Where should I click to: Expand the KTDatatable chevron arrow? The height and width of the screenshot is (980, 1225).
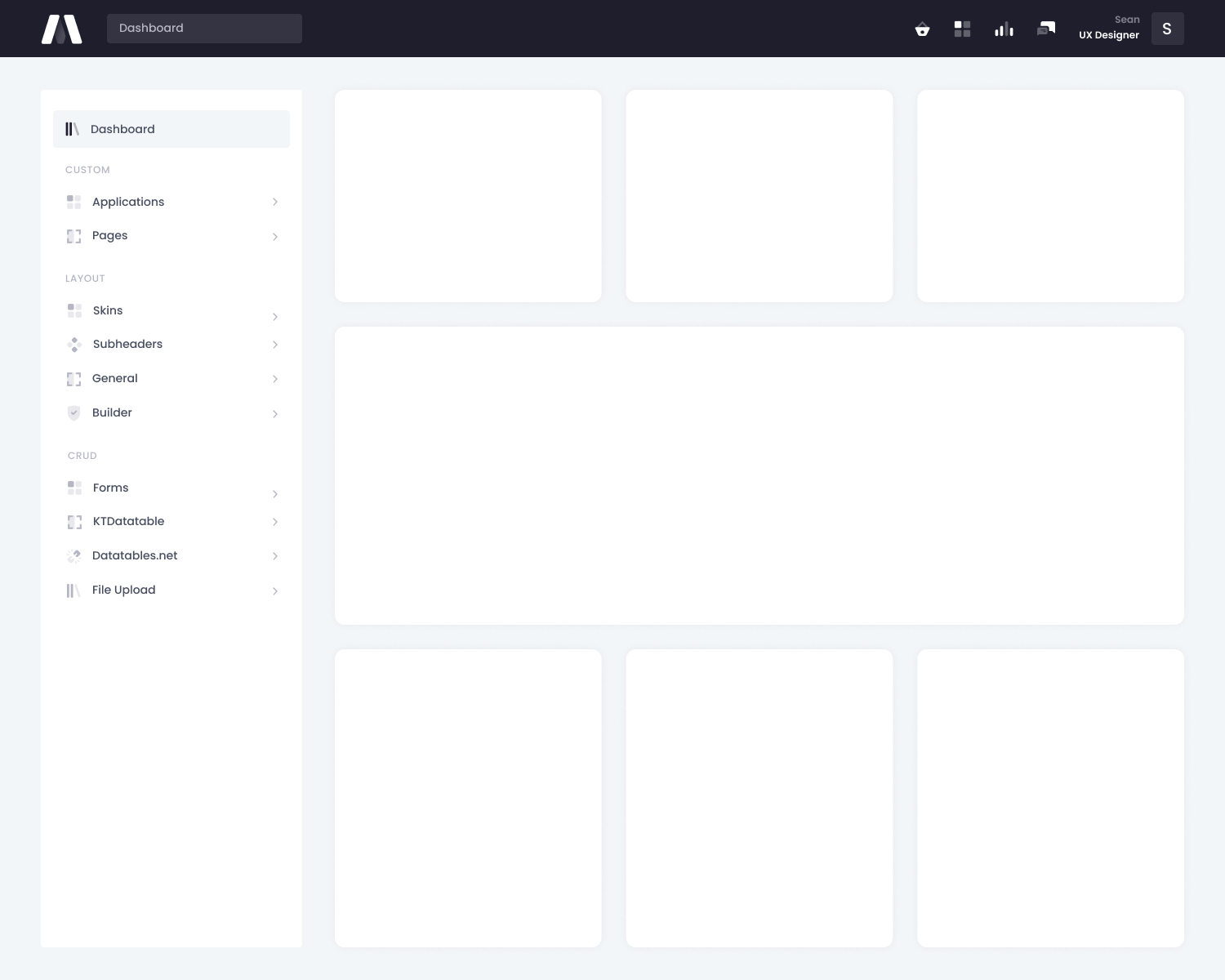coord(275,522)
